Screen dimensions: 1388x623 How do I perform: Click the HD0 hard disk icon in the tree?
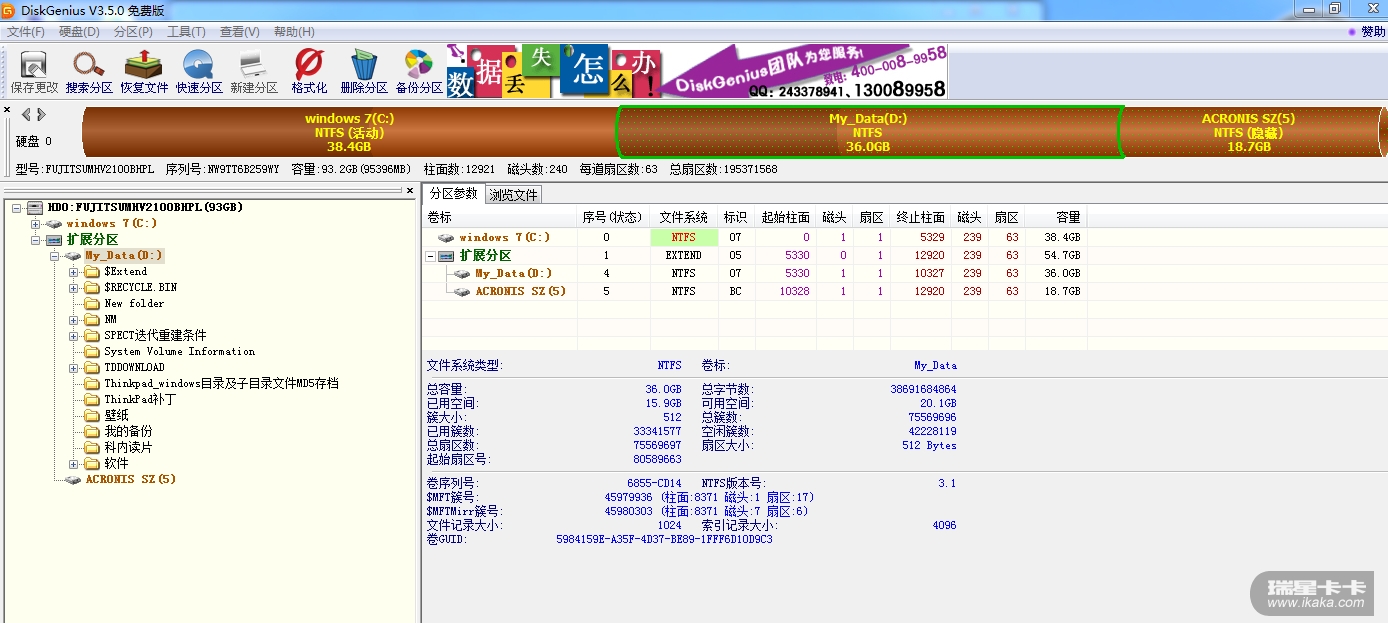(35, 208)
